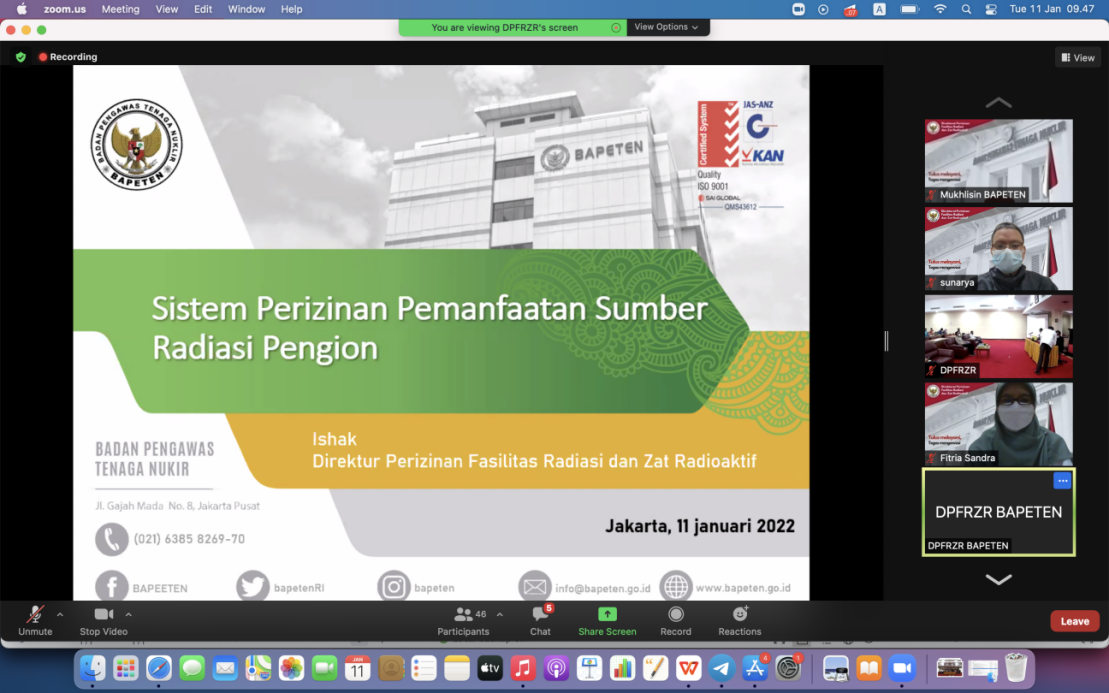Unmute the microphone in Zoom
This screenshot has width=1109, height=693.
(x=35, y=621)
